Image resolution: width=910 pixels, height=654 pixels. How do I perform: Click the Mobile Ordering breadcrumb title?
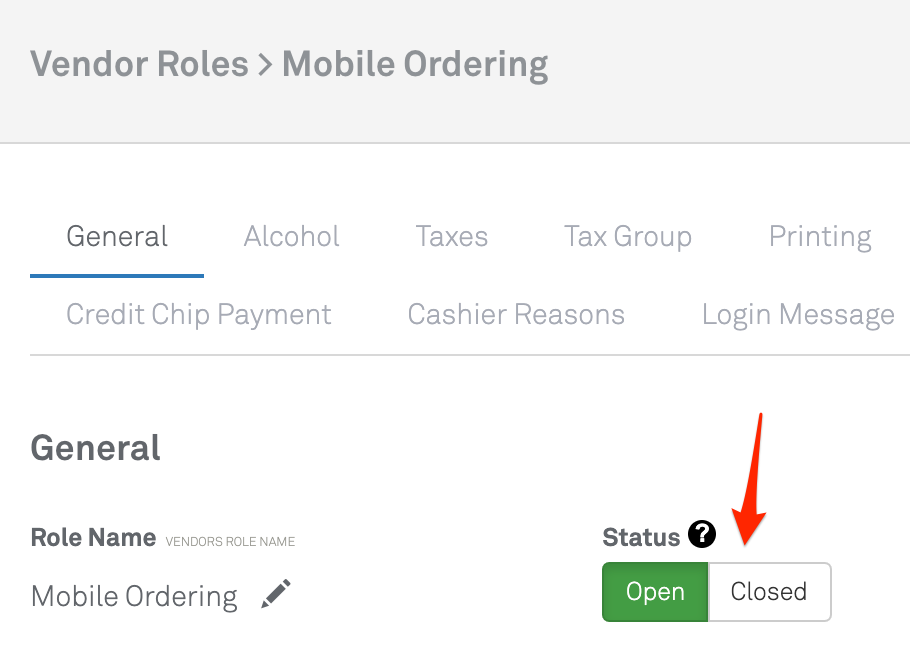tap(415, 65)
